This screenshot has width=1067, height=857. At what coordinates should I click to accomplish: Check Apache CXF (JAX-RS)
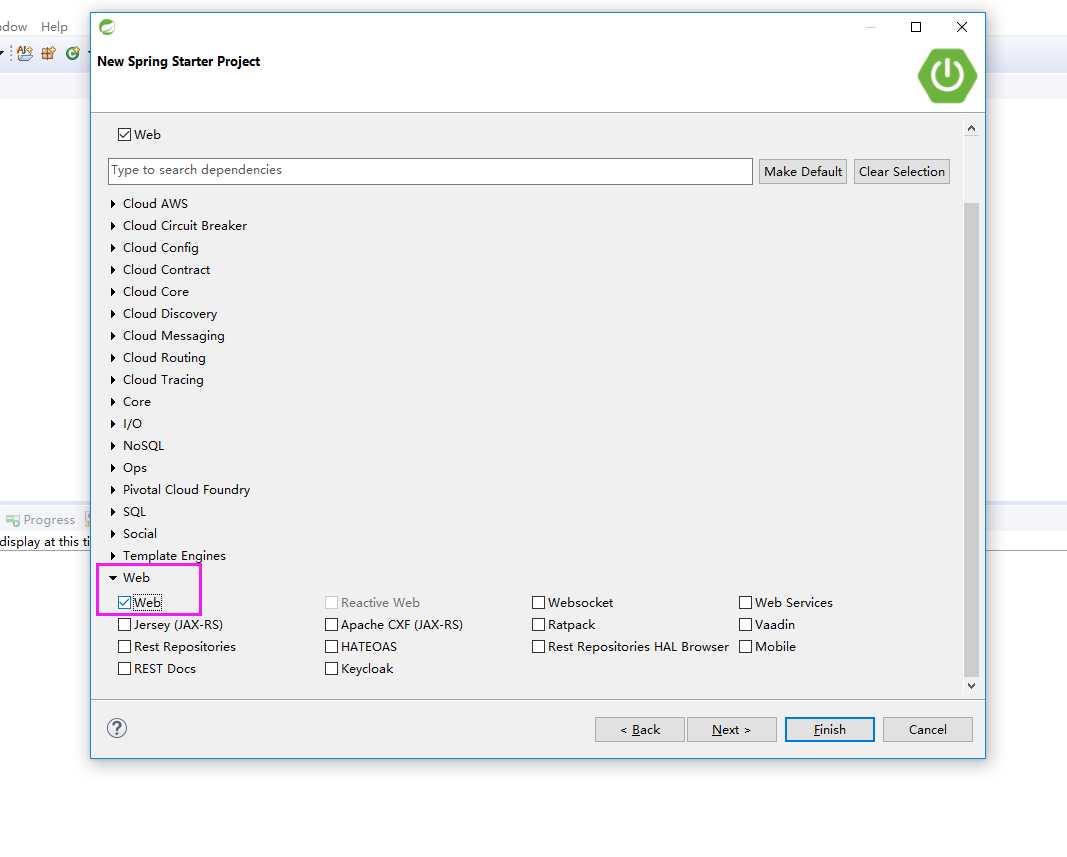tap(331, 624)
